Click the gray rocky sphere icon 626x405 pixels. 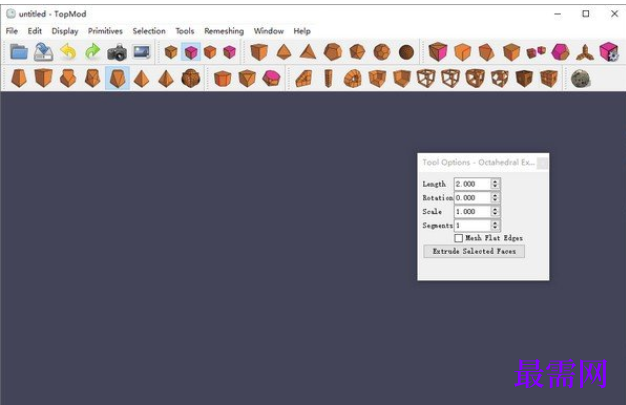click(x=580, y=78)
